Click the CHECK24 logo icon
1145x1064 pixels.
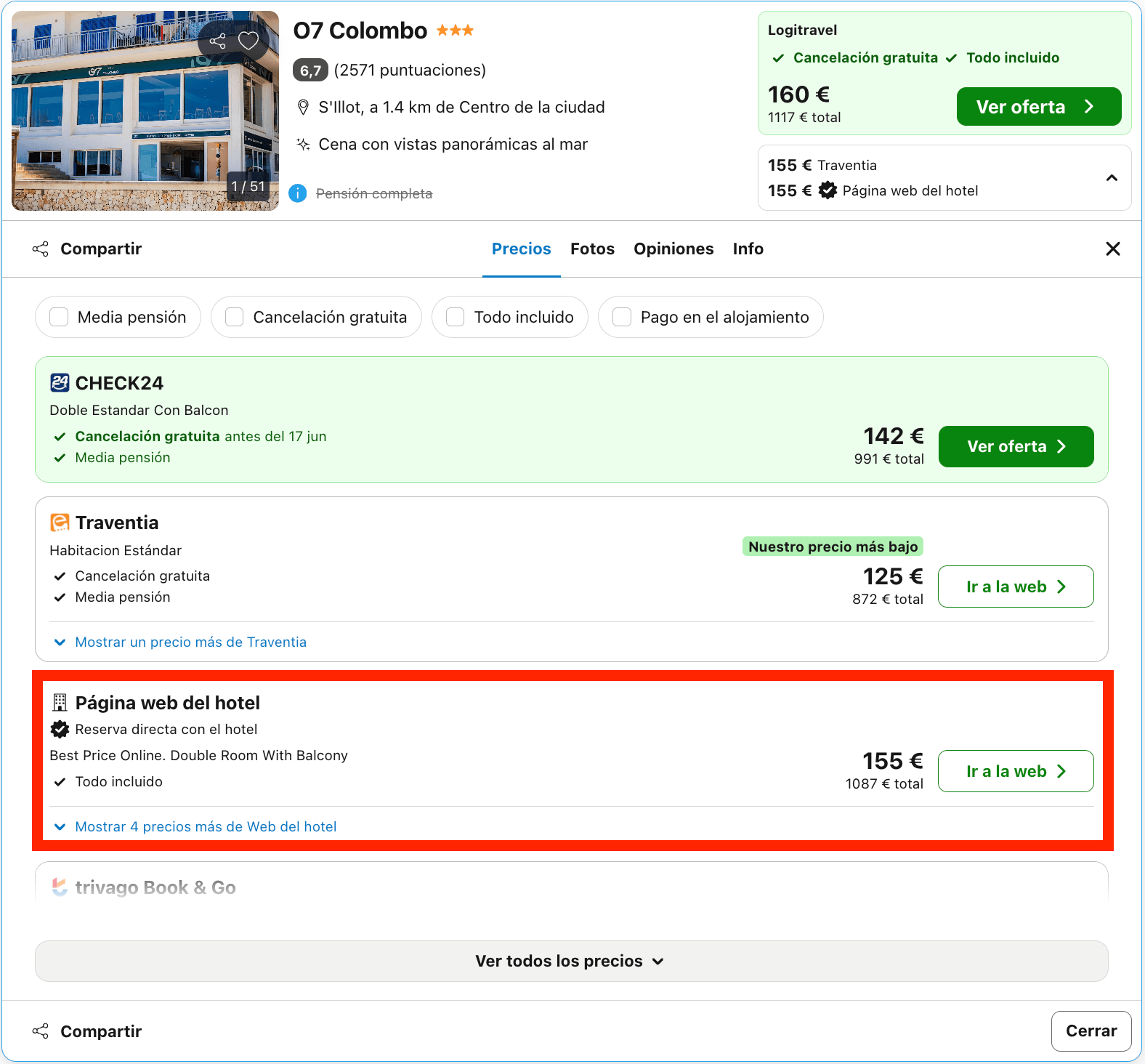(x=60, y=382)
